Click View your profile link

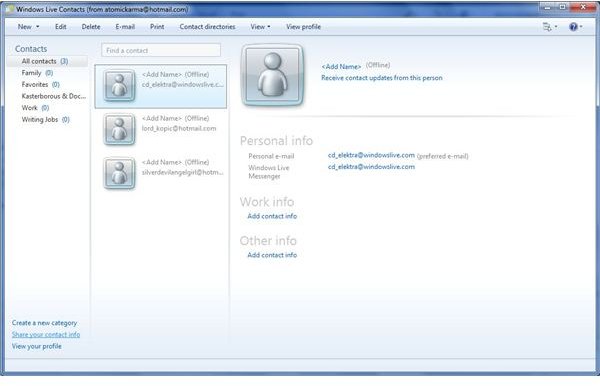pyautogui.click(x=37, y=346)
